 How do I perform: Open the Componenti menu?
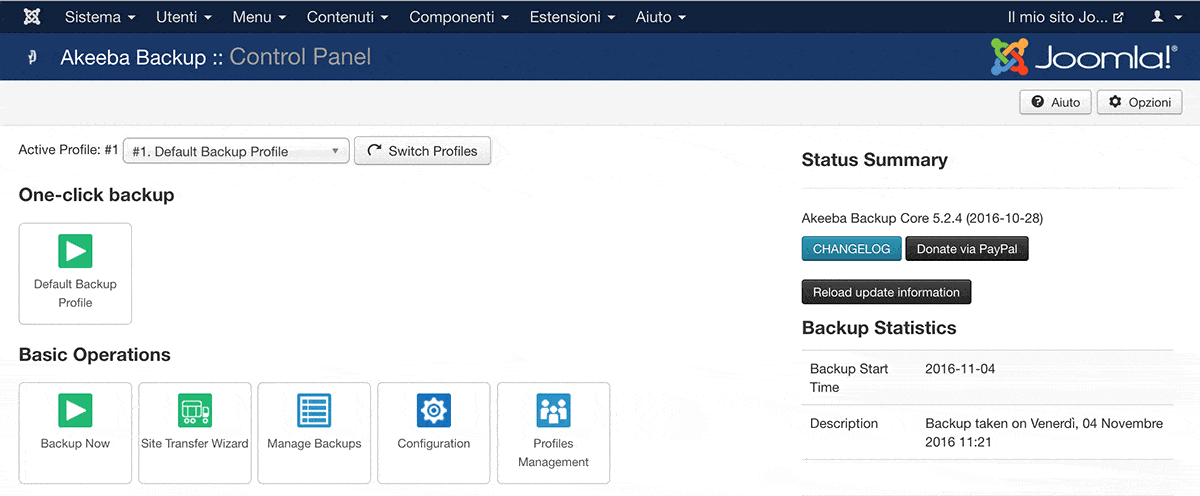pyautogui.click(x=459, y=17)
